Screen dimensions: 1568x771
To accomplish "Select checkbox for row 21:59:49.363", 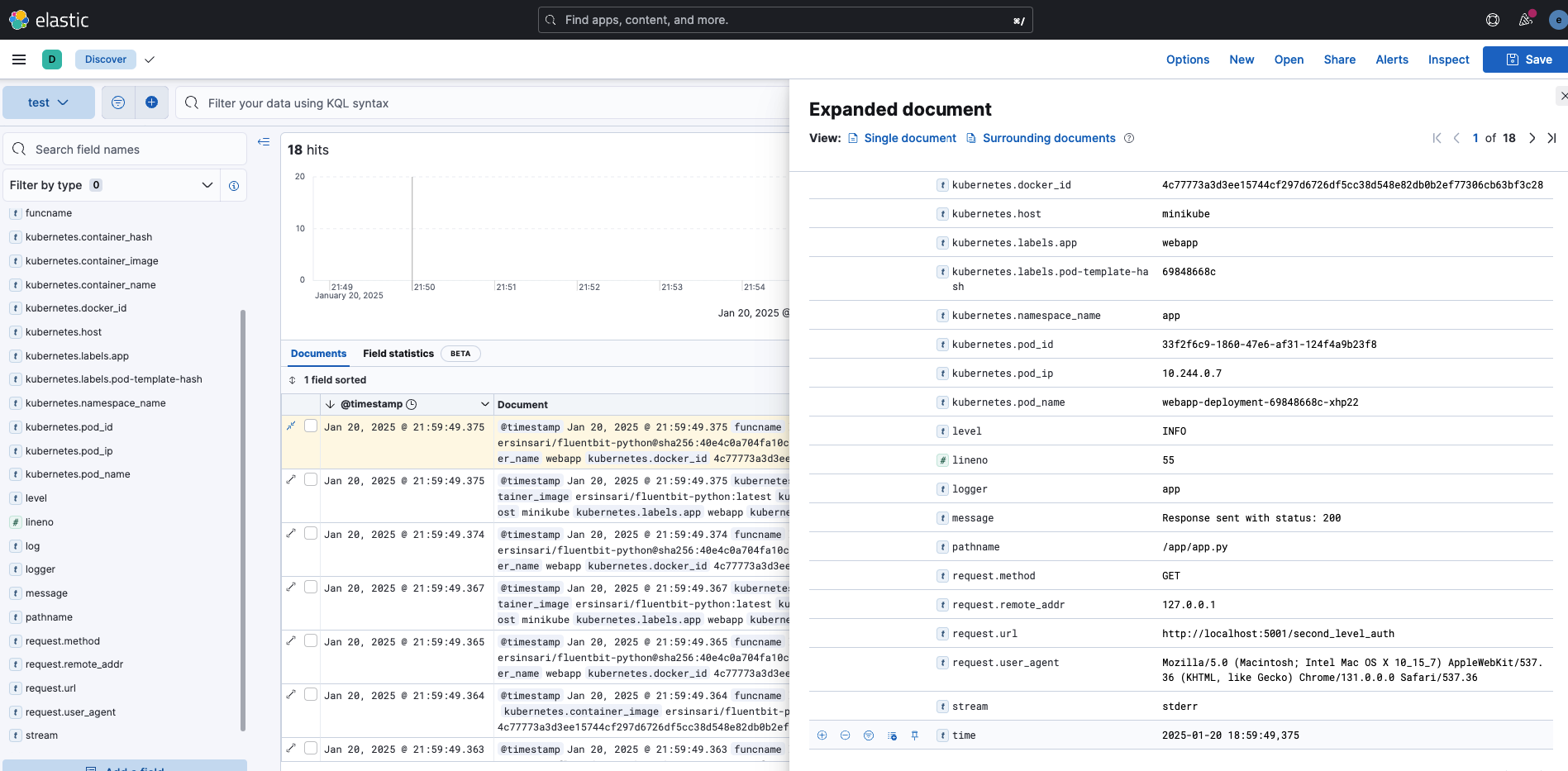I will 311,748.
